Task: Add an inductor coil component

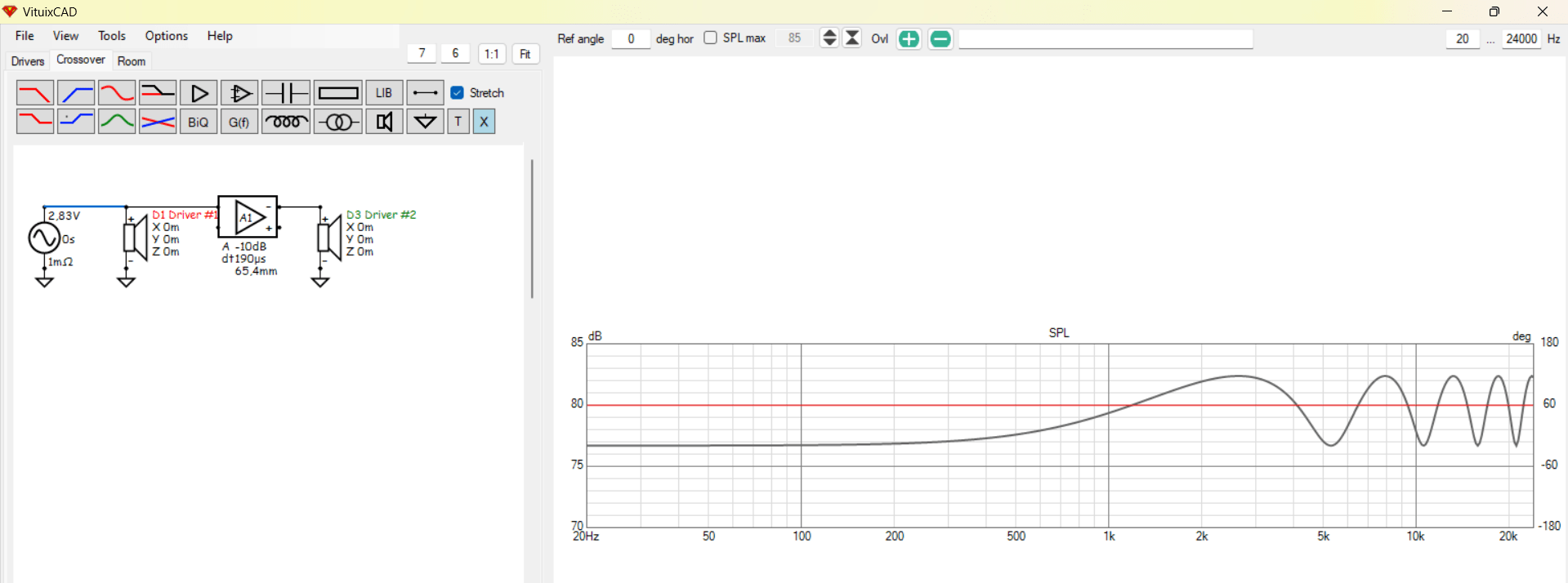Action: pyautogui.click(x=286, y=122)
